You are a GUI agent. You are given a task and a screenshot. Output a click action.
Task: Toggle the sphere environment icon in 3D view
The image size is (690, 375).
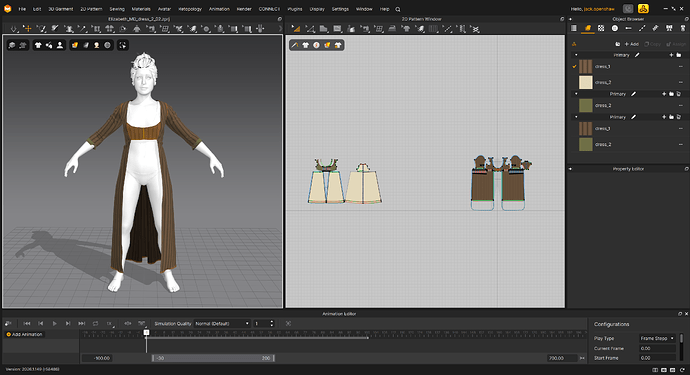coord(107,45)
